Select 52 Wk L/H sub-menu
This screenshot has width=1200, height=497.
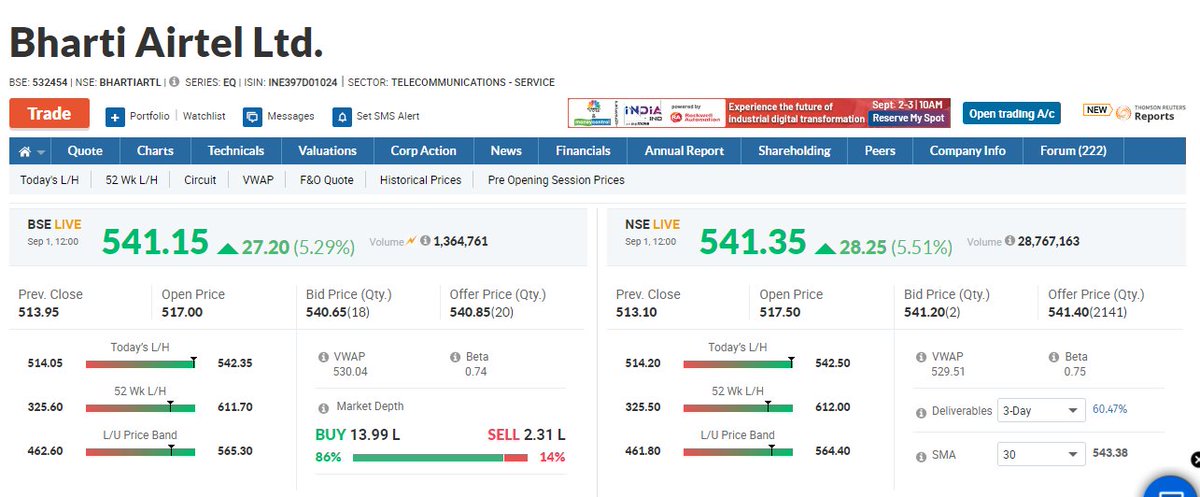click(x=132, y=180)
